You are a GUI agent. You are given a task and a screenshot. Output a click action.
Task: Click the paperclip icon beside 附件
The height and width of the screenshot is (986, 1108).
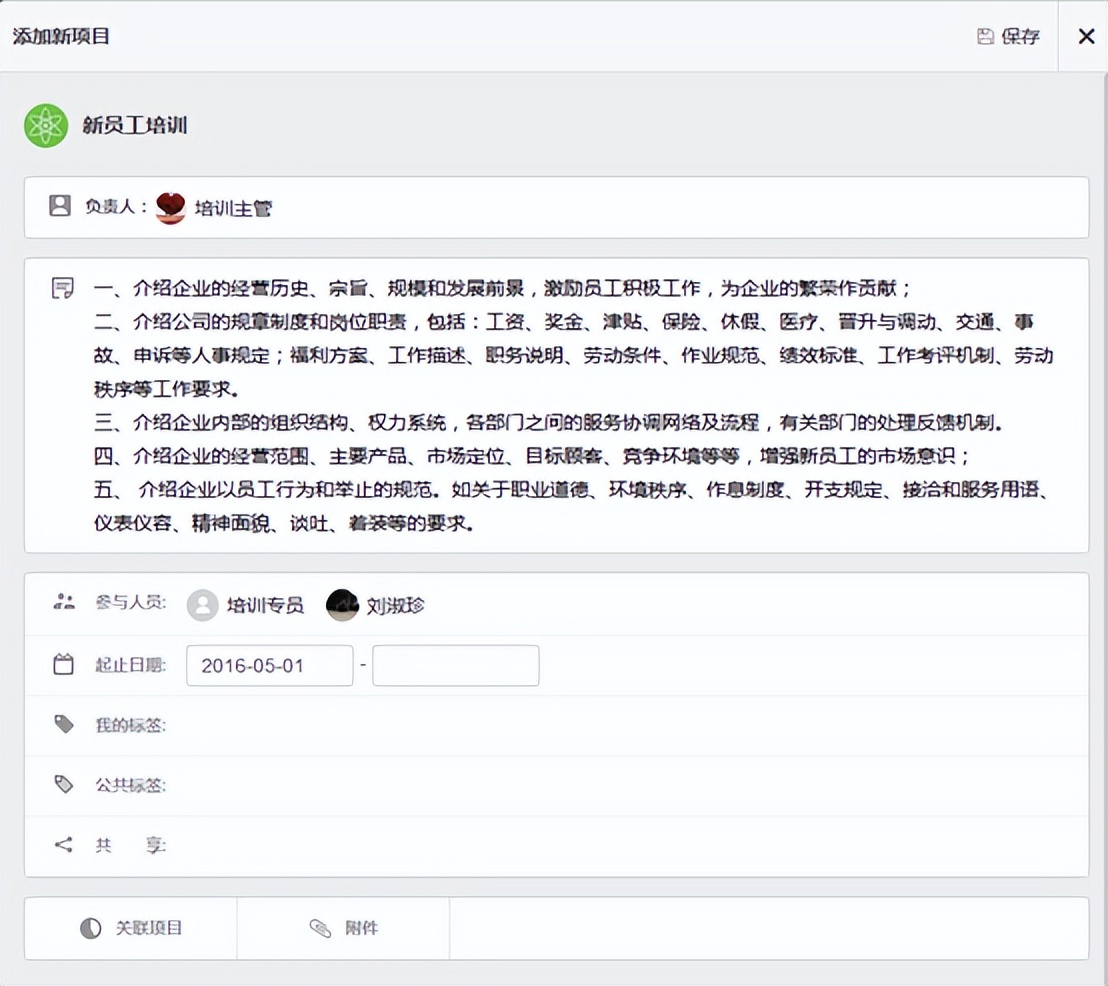(320, 928)
